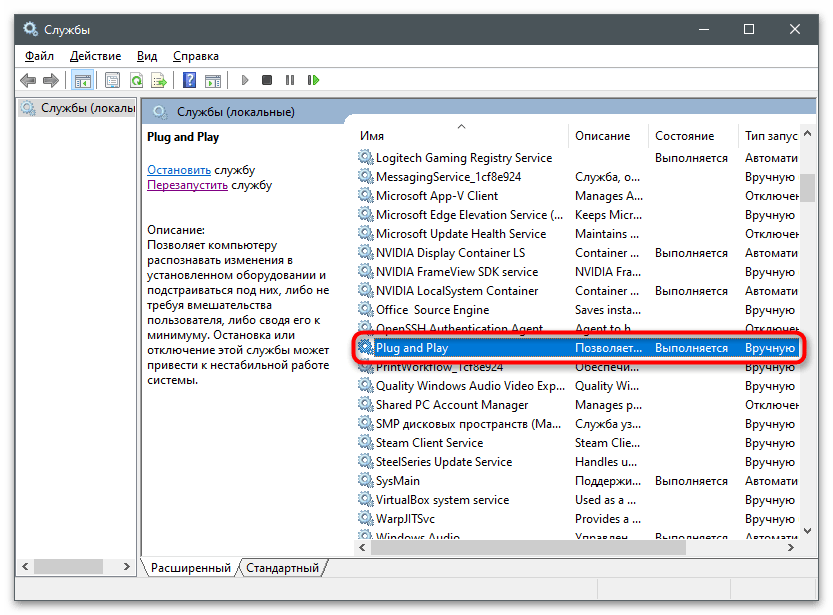The height and width of the screenshot is (615, 833).
Task: Sort by the Состояние column header
Action: click(x=685, y=135)
